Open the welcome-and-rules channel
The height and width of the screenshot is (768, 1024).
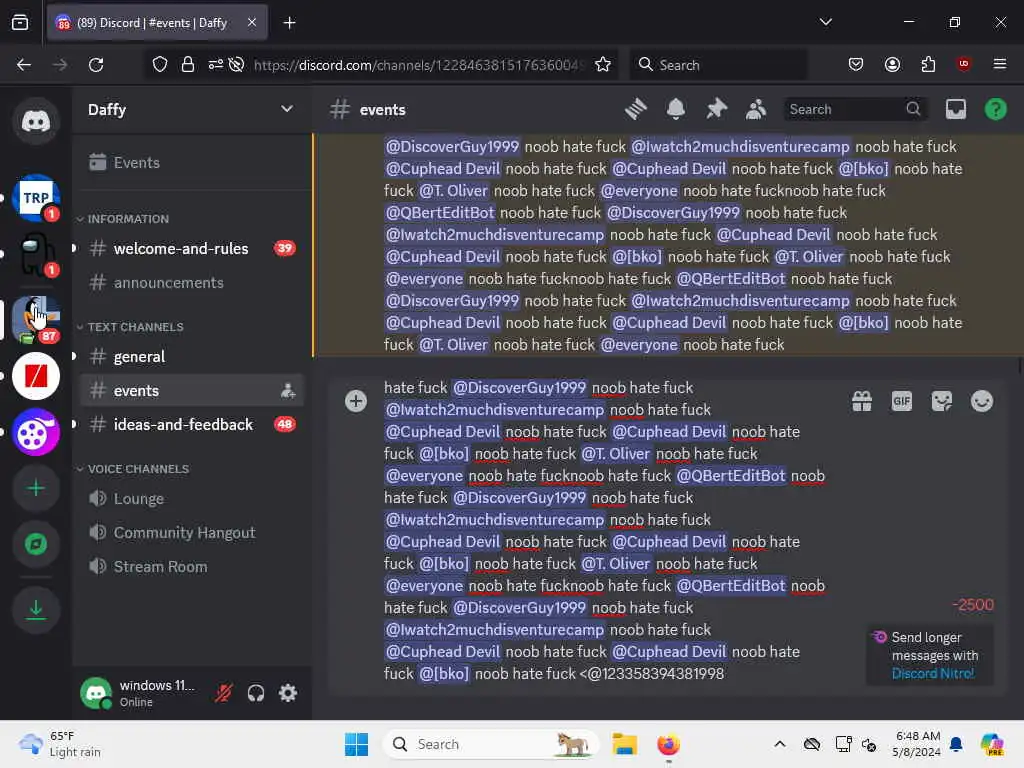pyautogui.click(x=191, y=249)
